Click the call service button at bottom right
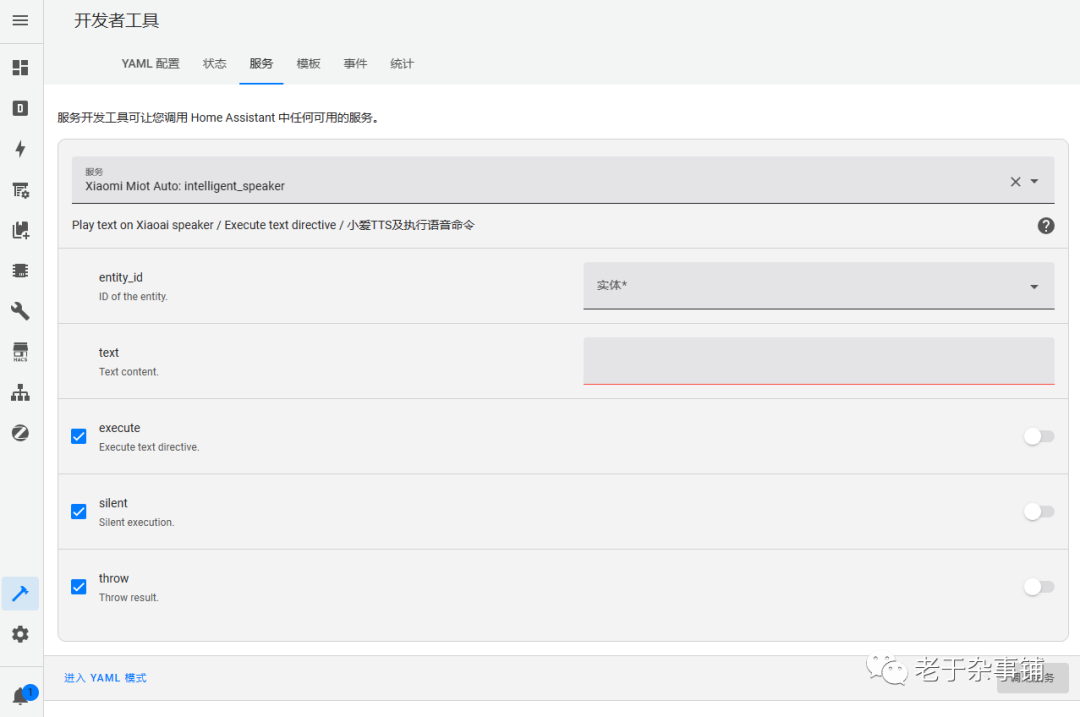Screen dimensions: 1080x717 click(1032, 678)
